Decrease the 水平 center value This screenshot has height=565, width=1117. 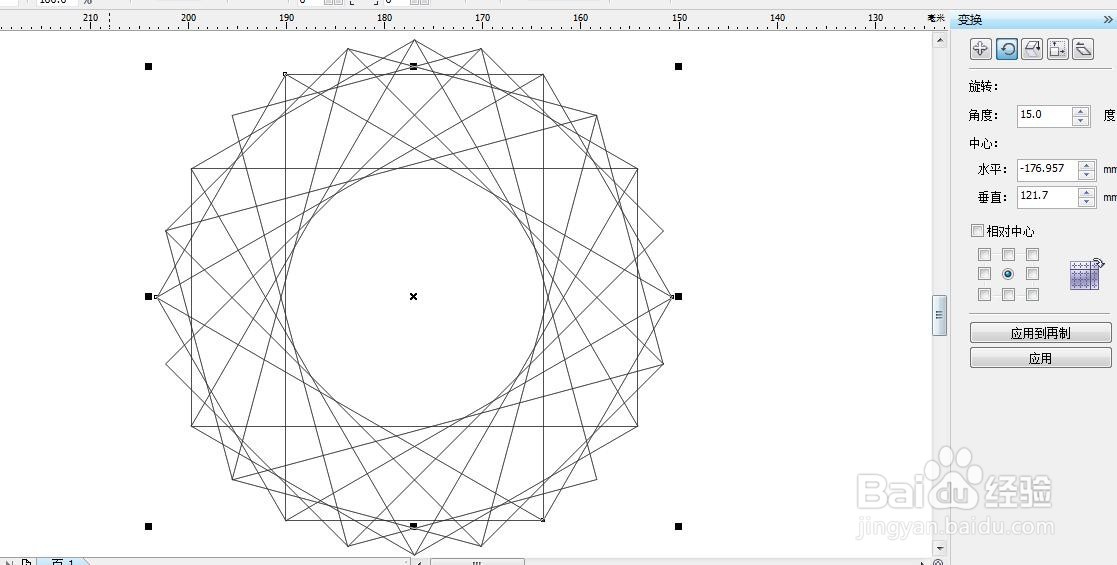tap(1086, 175)
